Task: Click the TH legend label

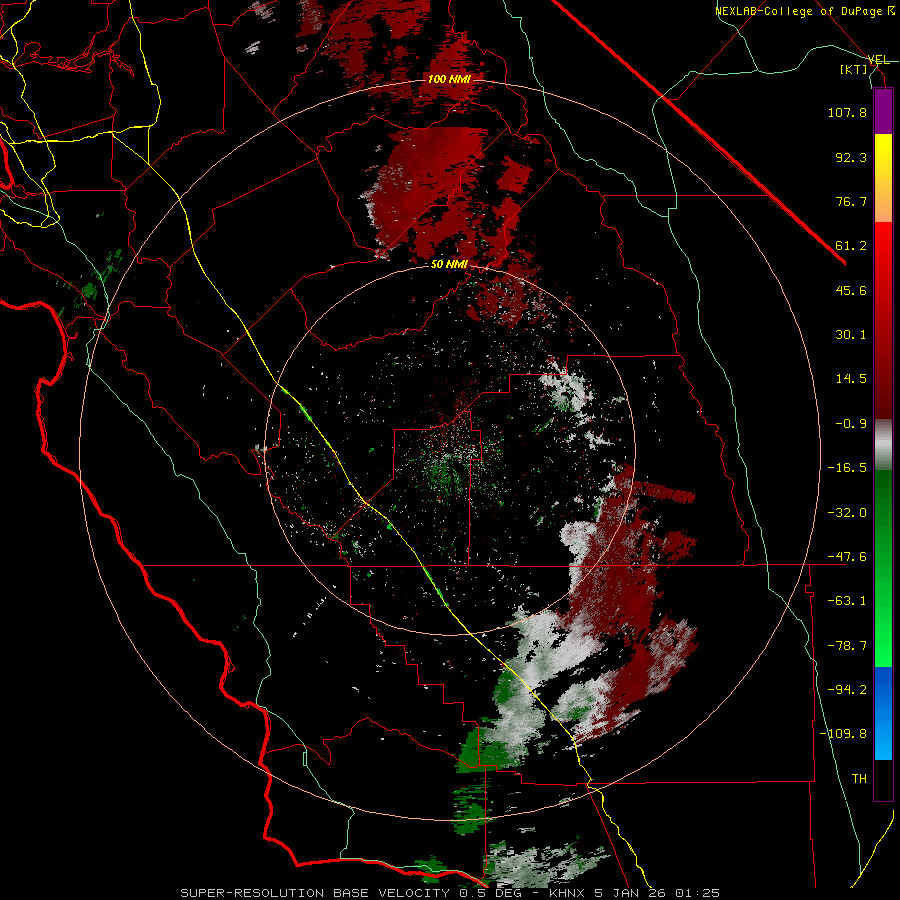Action: click(x=859, y=779)
